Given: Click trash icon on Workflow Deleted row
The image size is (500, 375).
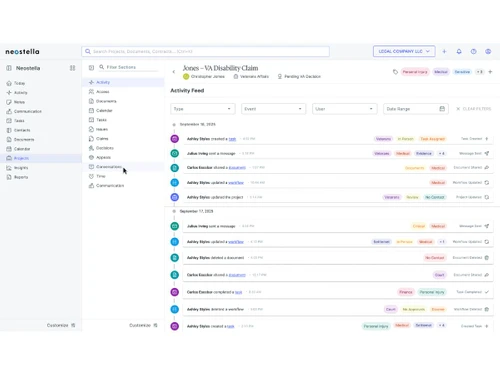Looking at the screenshot, I should click(487, 309).
